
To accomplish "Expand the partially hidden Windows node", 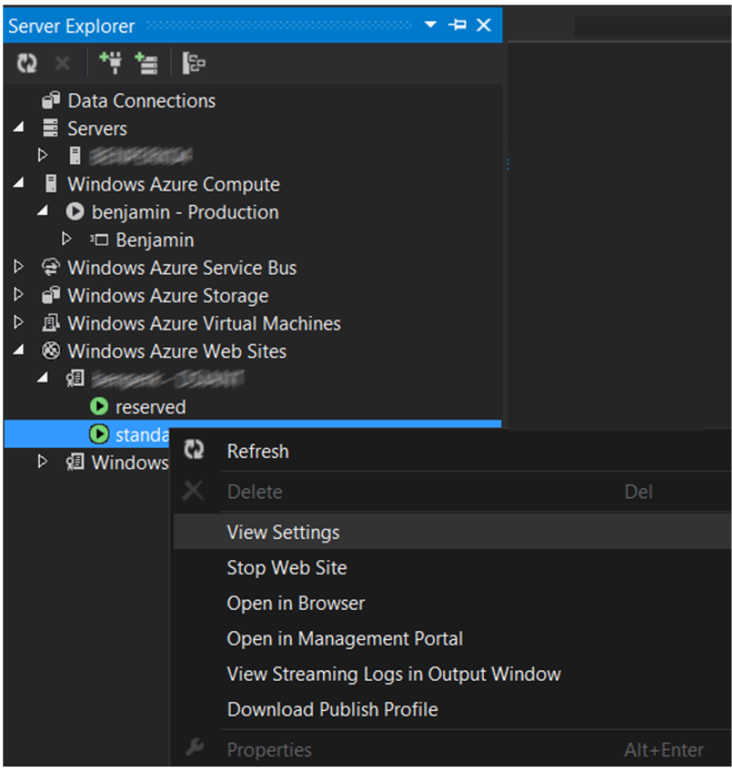I will point(43,462).
